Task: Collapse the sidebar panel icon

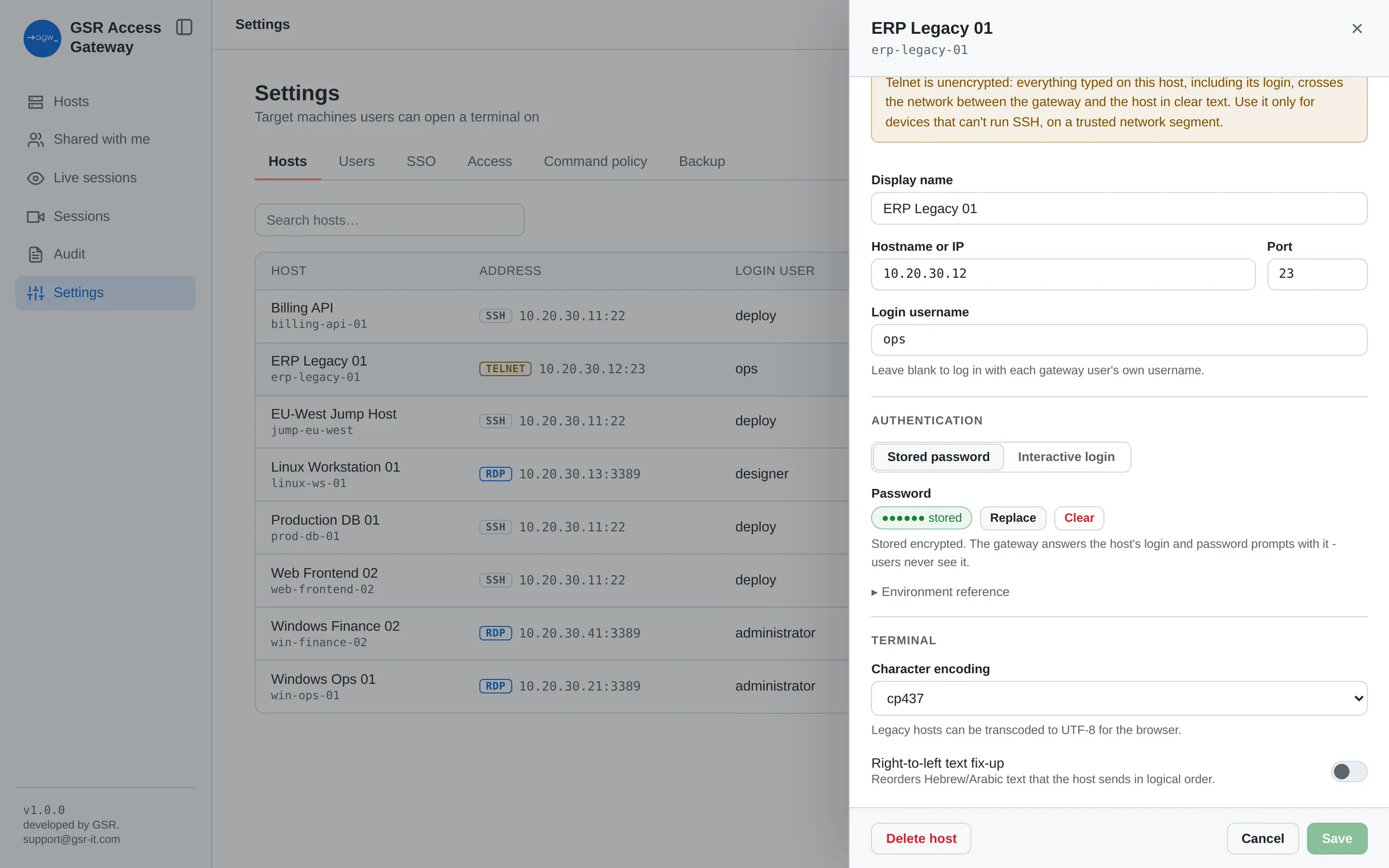Action: (184, 27)
